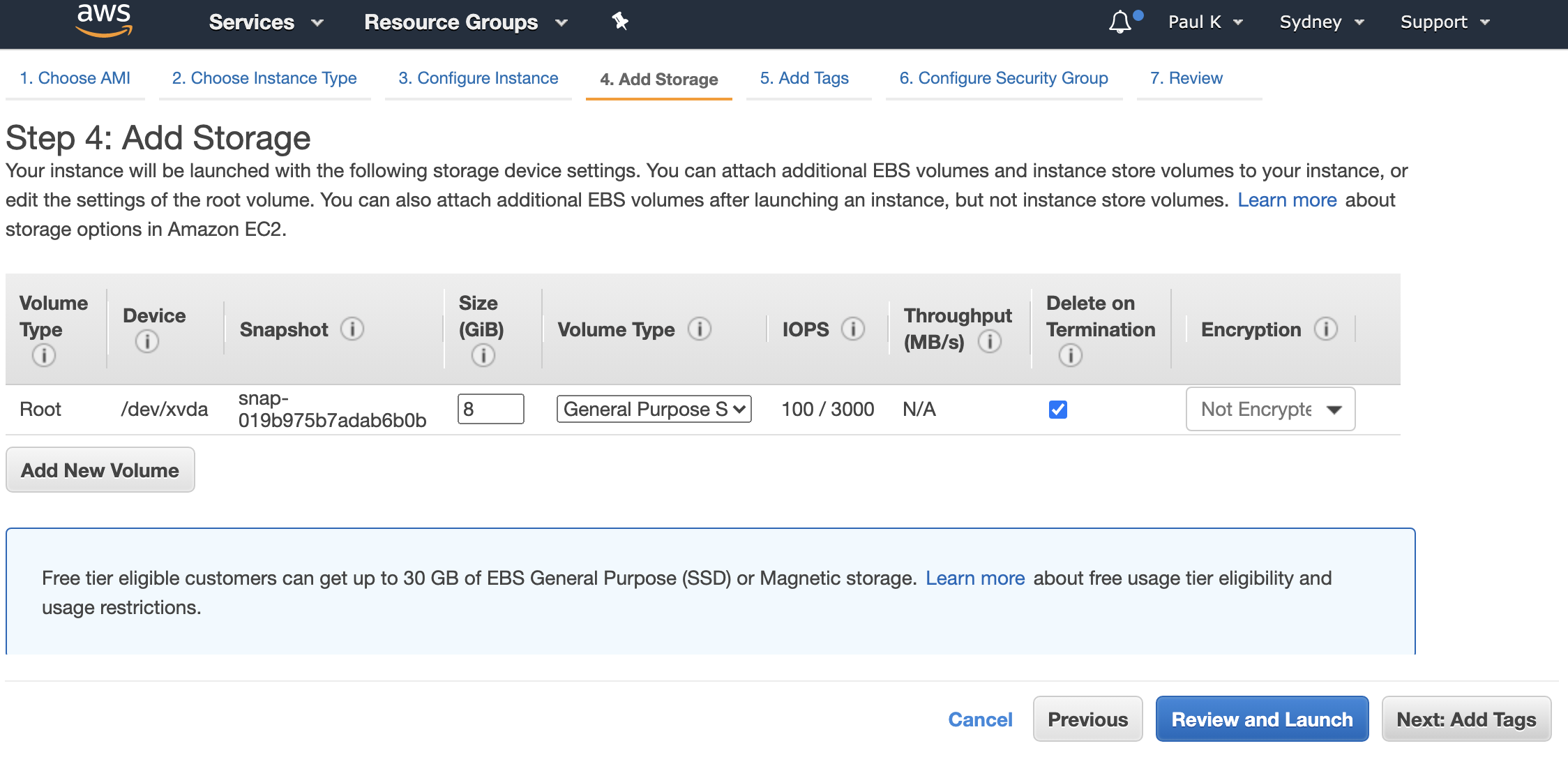Click the /dev/xvda device cell
This screenshot has height=762, width=1568.
point(165,409)
